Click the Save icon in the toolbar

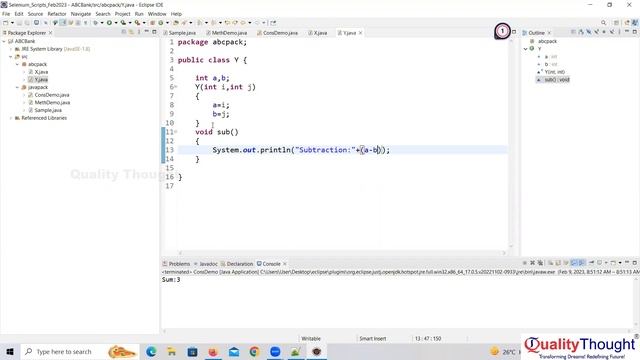click(19, 23)
